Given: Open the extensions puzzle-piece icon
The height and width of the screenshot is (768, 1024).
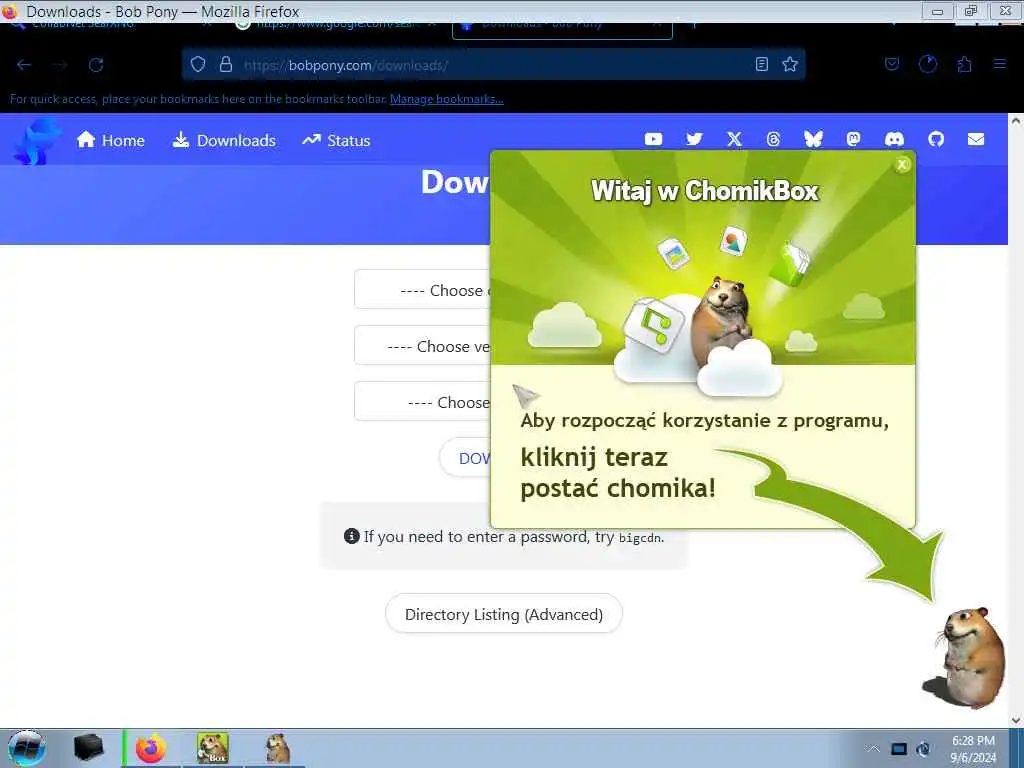Looking at the screenshot, I should pyautogui.click(x=965, y=64).
